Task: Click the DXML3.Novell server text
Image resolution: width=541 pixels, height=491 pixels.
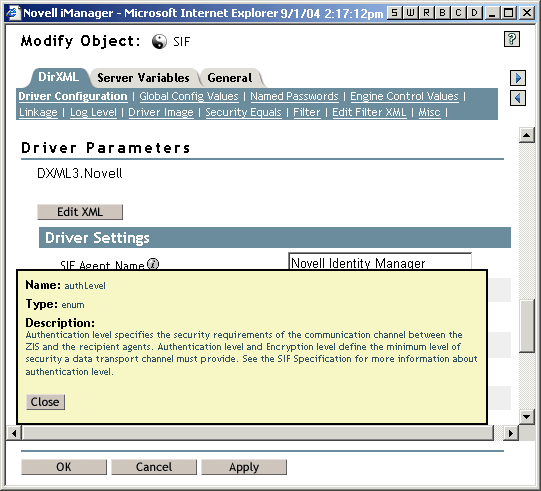Action: tap(80, 173)
